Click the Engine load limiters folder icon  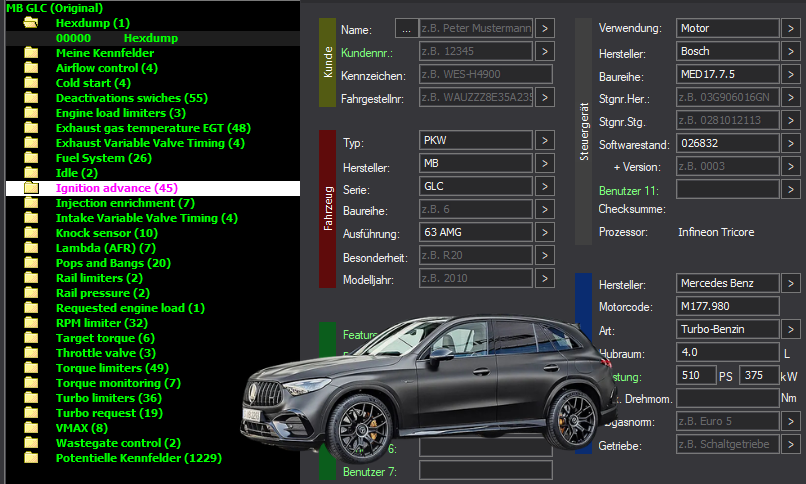point(31,113)
